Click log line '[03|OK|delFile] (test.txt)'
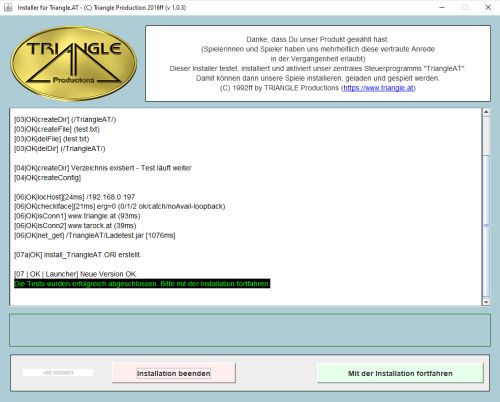The height and width of the screenshot is (402, 500). (52, 139)
